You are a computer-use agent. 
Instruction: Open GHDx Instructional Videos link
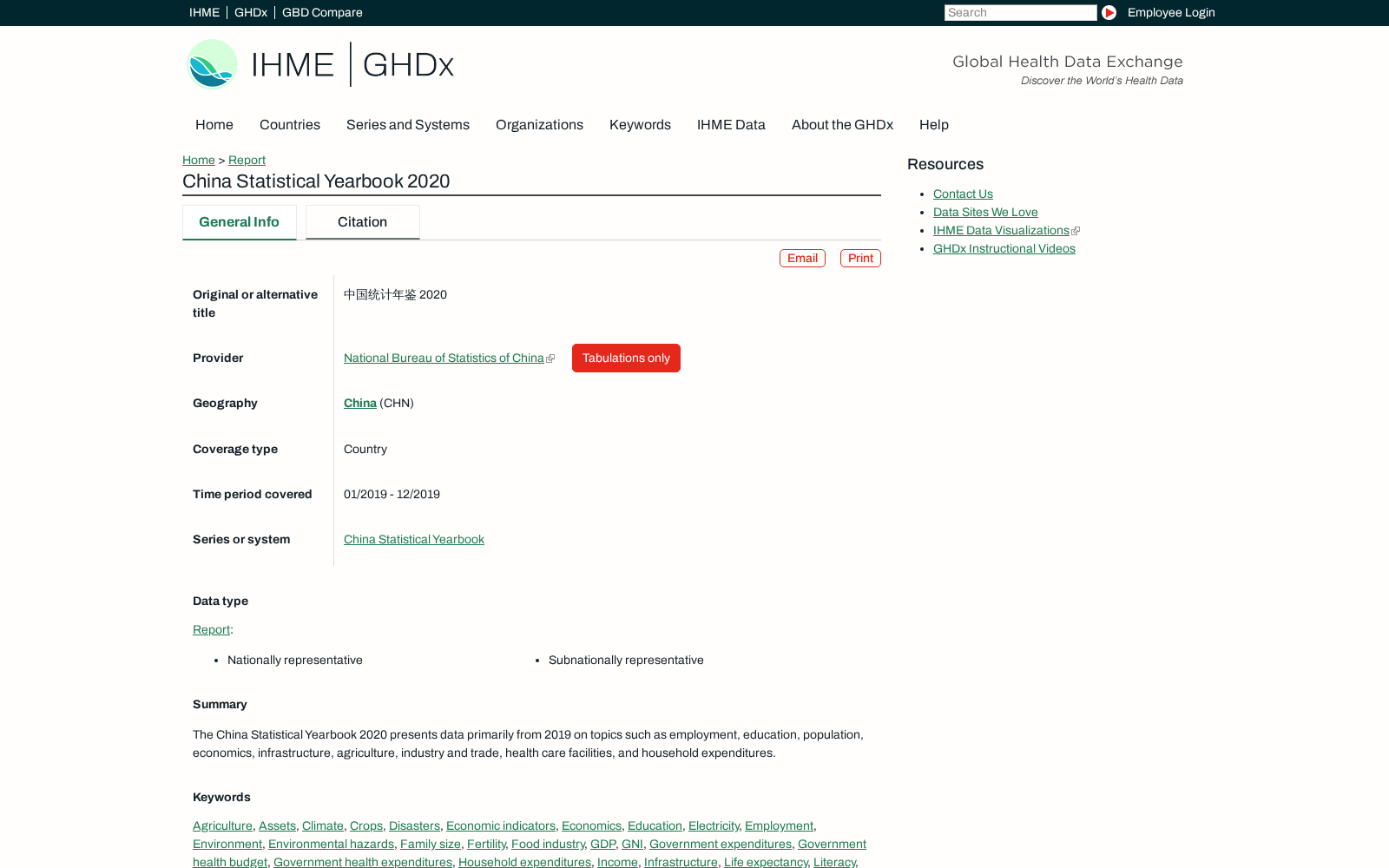coord(1004,249)
